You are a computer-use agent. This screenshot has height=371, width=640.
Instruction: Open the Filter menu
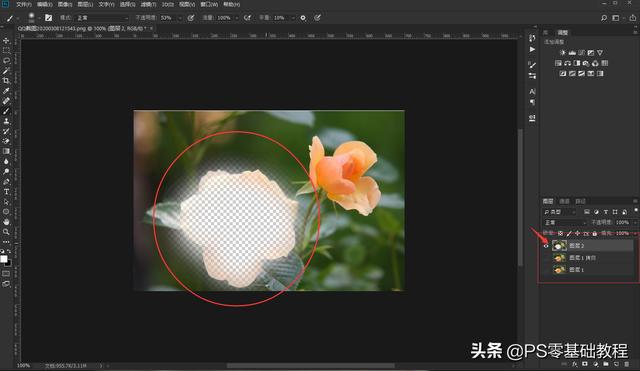tap(148, 4)
